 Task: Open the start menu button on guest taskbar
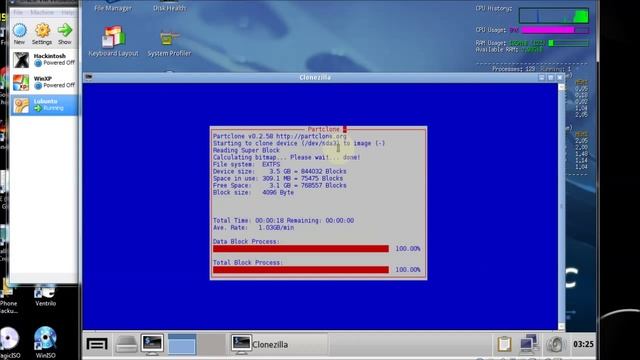97,344
